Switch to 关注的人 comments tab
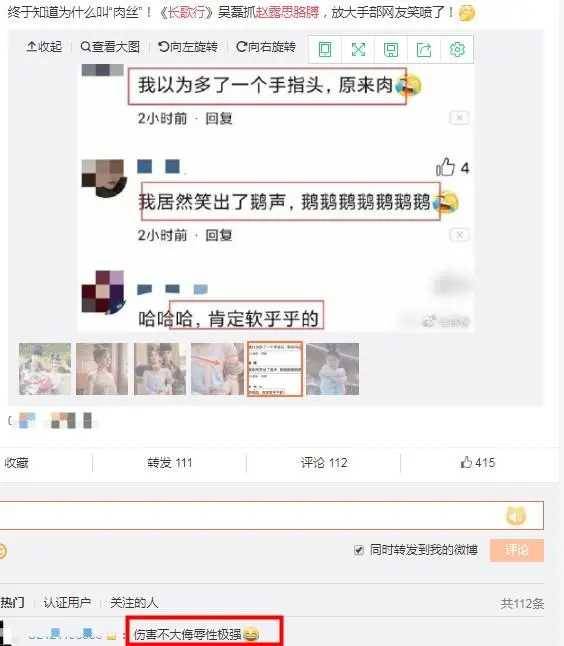 pos(134,603)
